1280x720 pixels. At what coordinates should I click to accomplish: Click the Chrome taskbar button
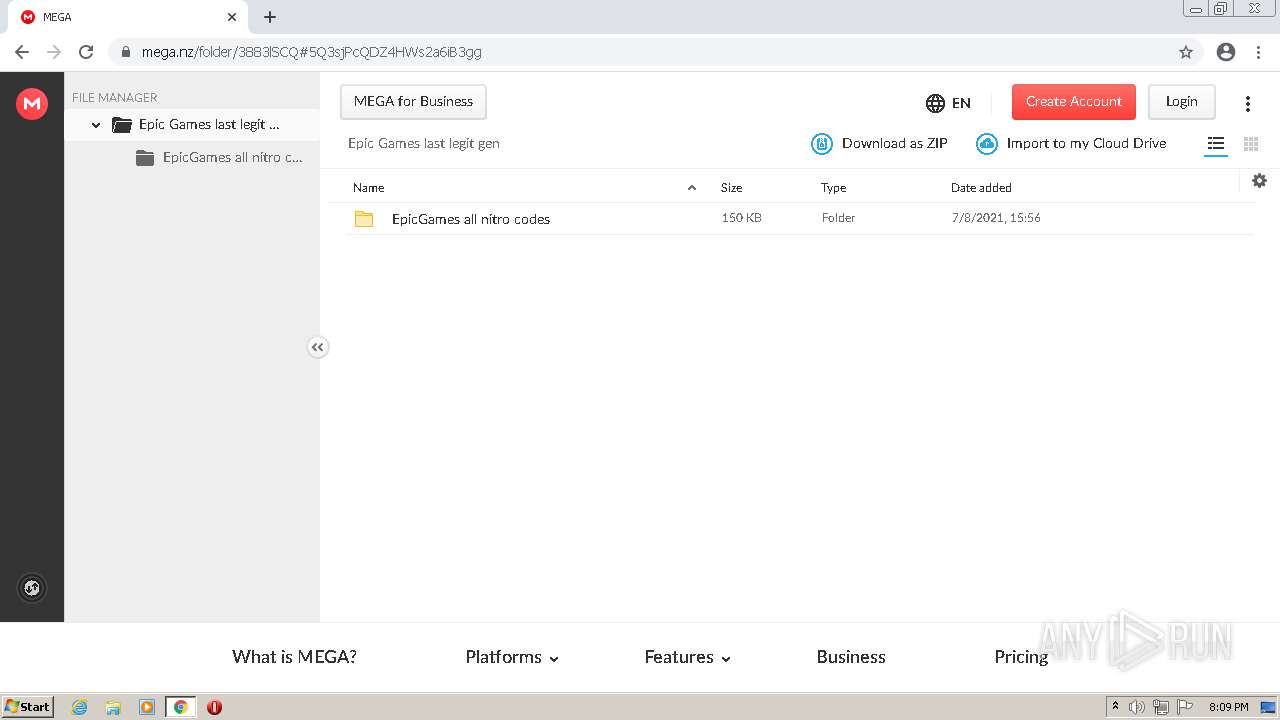[x=180, y=707]
